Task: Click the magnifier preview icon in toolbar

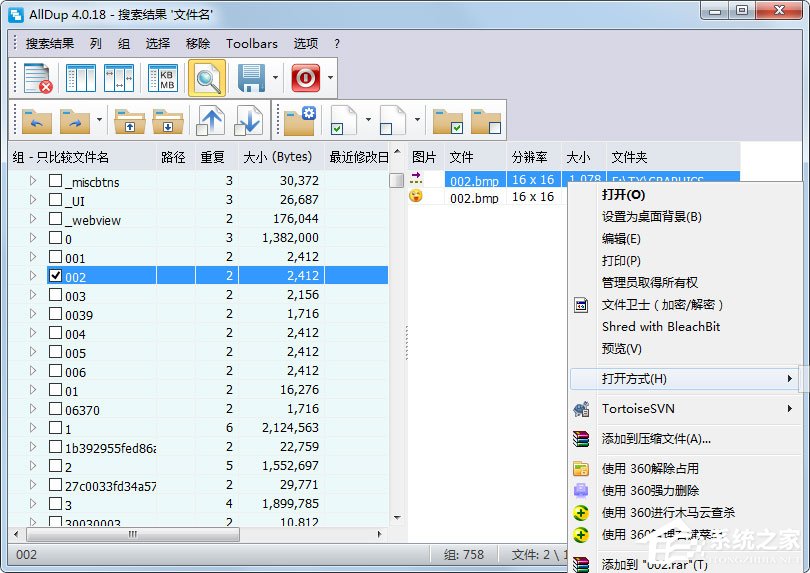Action: coord(207,78)
